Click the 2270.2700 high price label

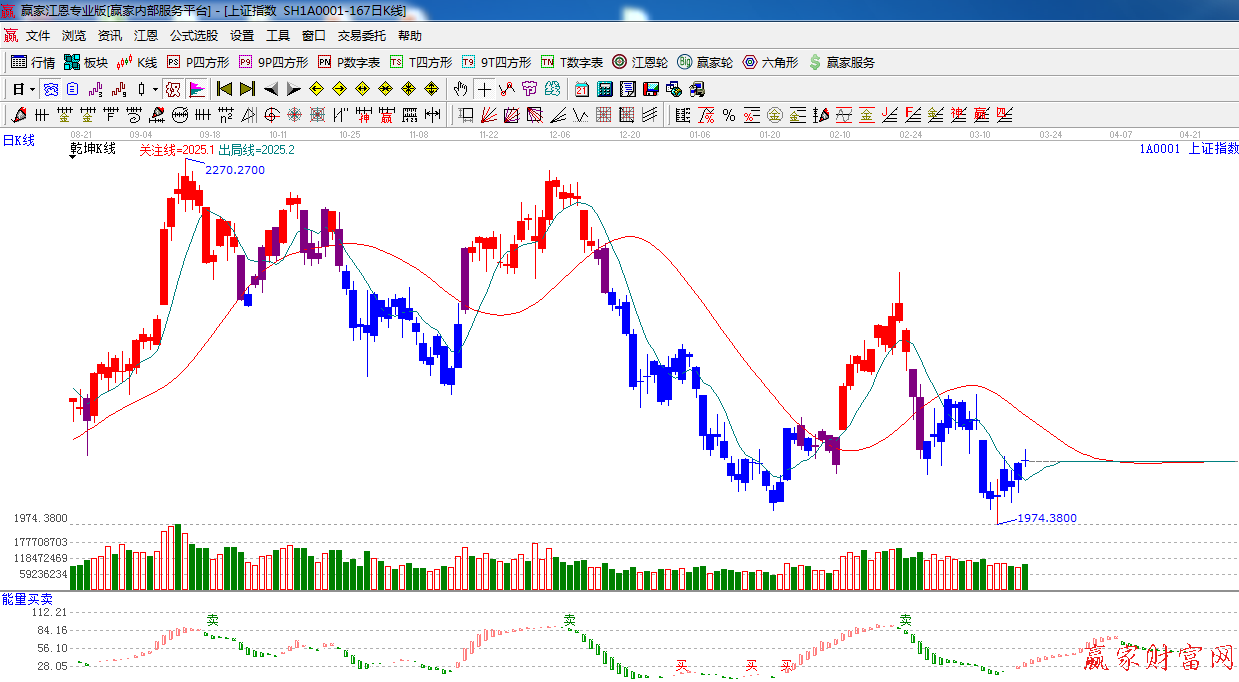point(235,170)
